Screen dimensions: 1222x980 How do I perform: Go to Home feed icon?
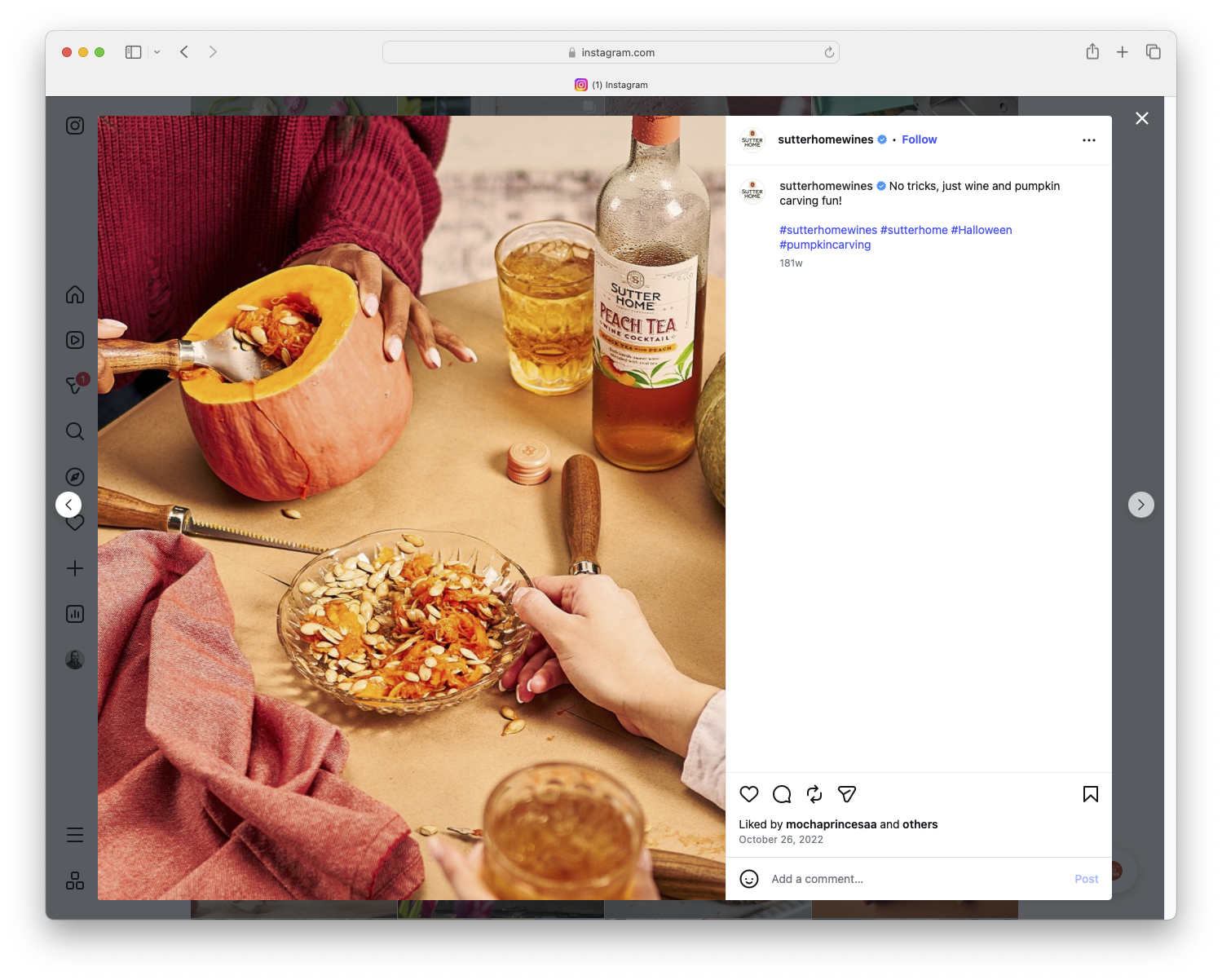[x=75, y=294]
